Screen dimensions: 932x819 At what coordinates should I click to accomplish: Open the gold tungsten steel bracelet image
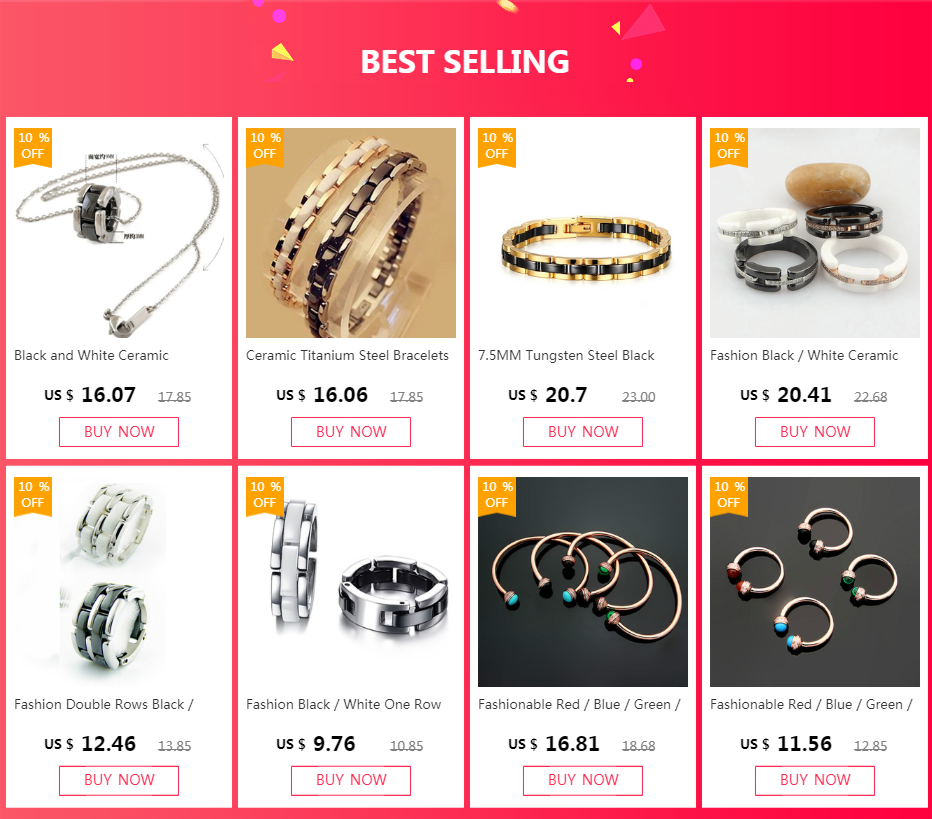[x=583, y=233]
